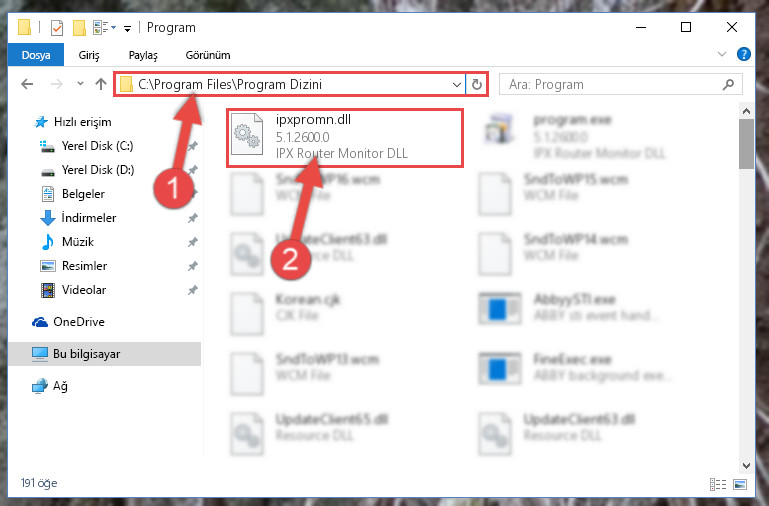This screenshot has width=769, height=506.
Task: Open the Dosya menu tab
Action: coord(36,54)
